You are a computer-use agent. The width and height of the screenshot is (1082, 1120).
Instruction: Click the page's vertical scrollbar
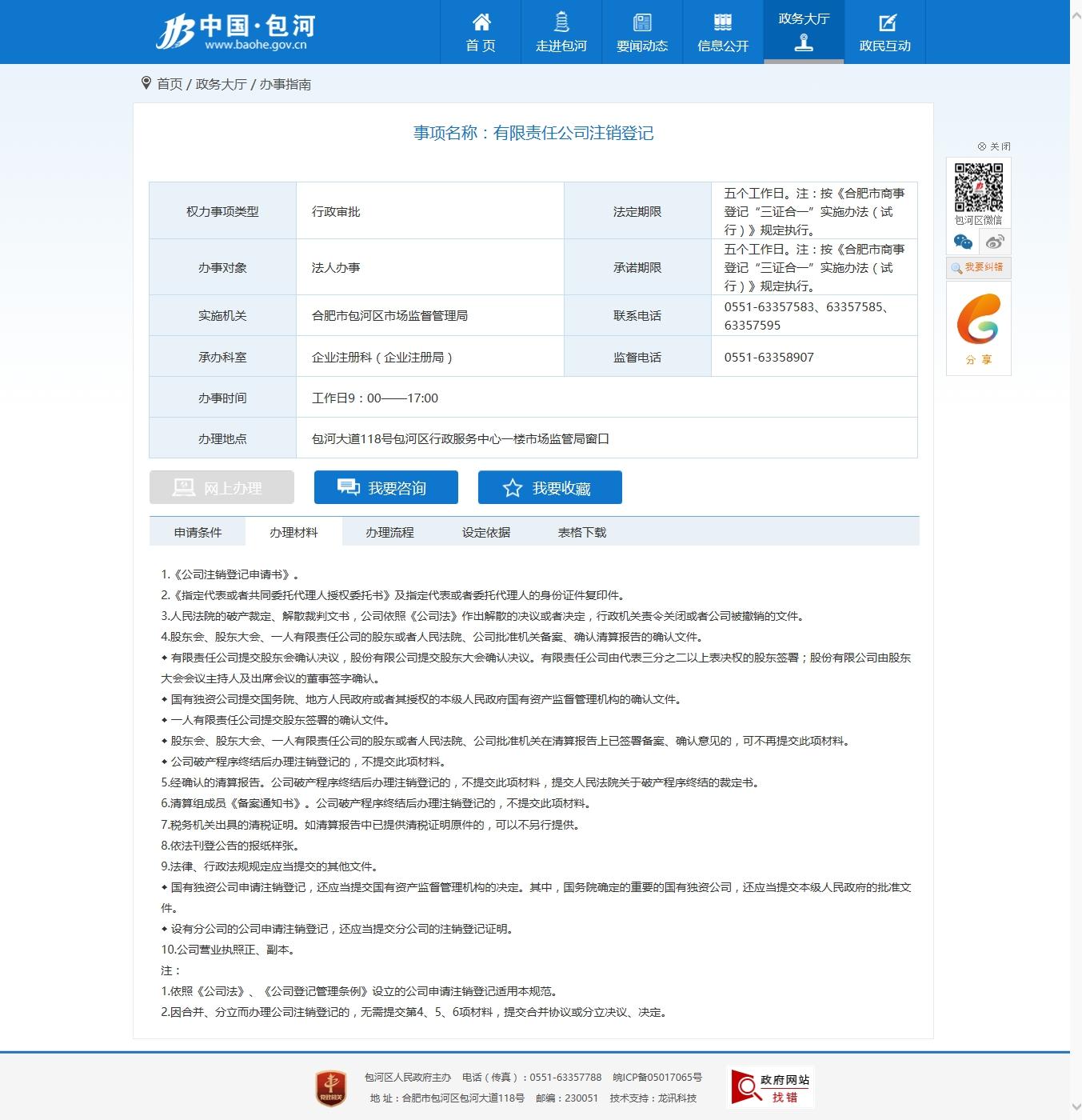coord(1076,560)
